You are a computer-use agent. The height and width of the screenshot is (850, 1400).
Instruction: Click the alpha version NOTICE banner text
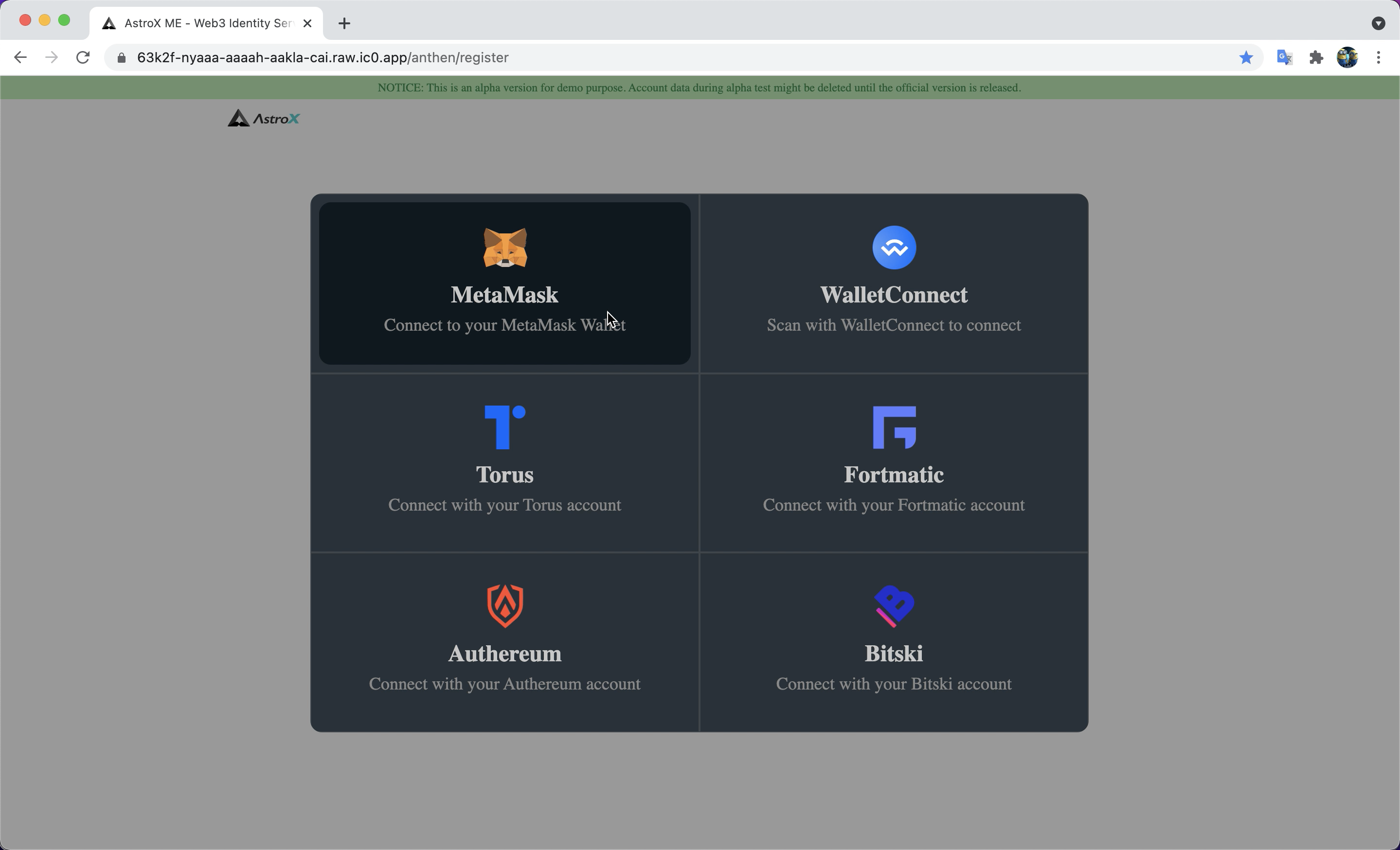coord(699,88)
